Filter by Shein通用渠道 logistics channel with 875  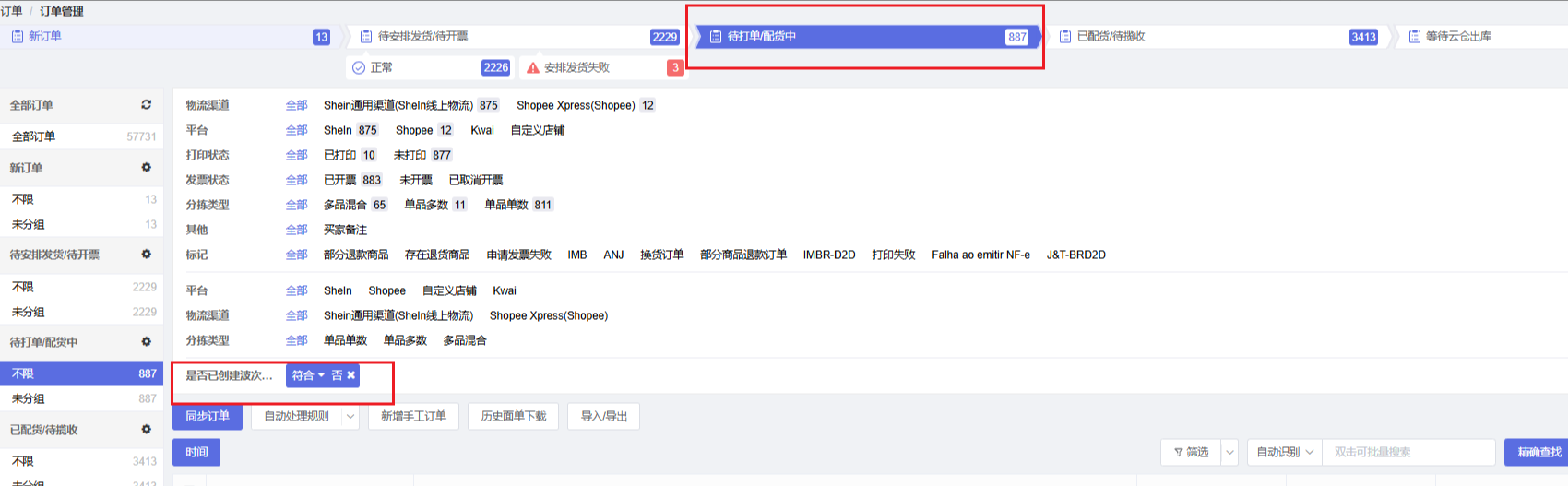tap(411, 105)
